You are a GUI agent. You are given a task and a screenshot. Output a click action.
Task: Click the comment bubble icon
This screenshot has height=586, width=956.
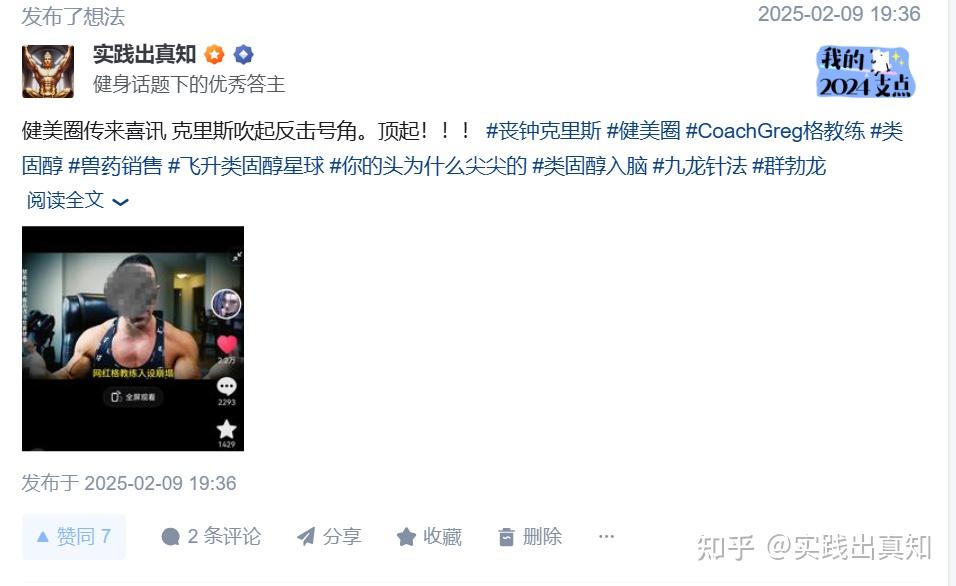pyautogui.click(x=171, y=537)
